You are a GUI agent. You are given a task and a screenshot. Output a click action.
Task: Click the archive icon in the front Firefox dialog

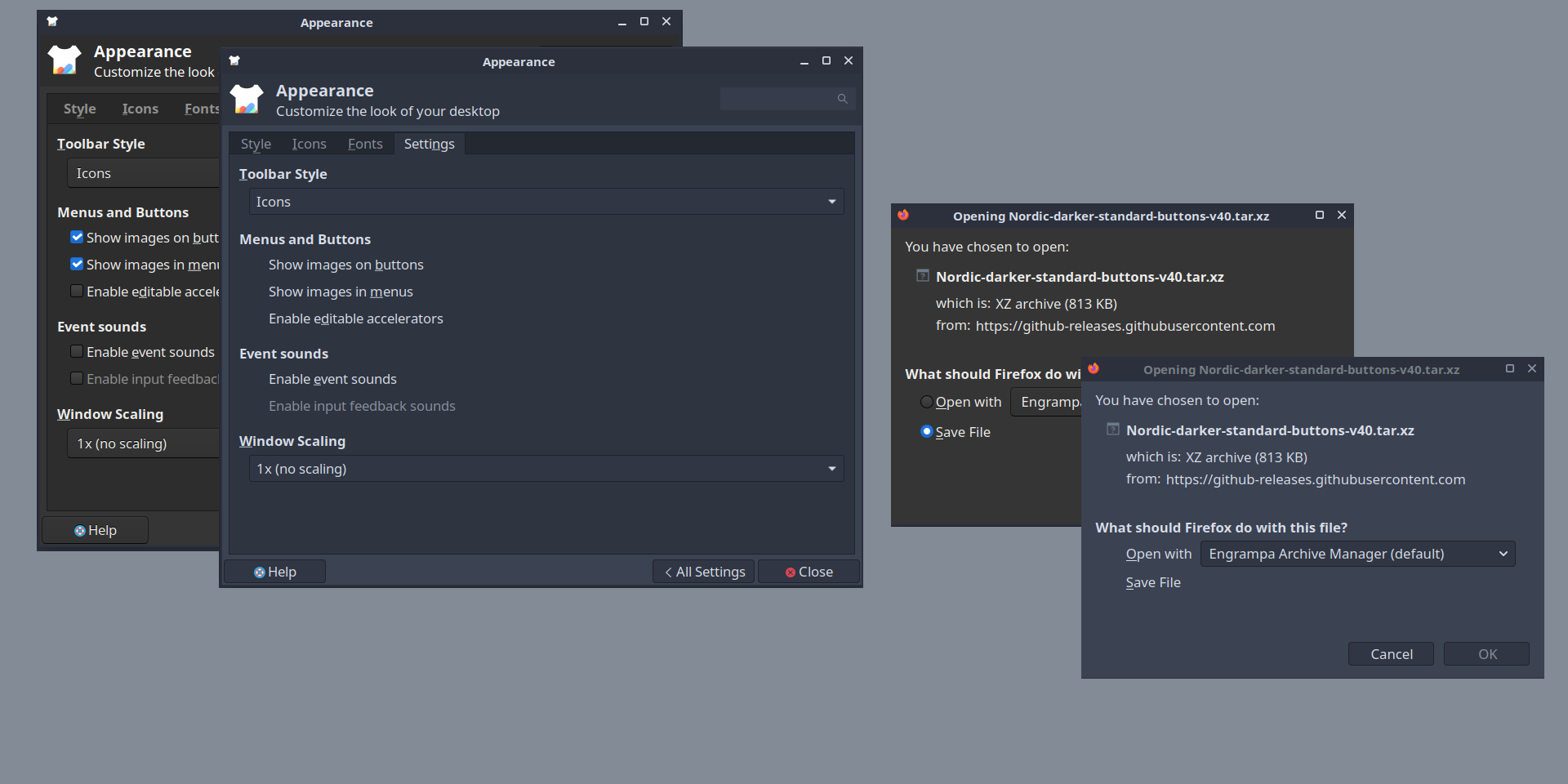click(1111, 429)
